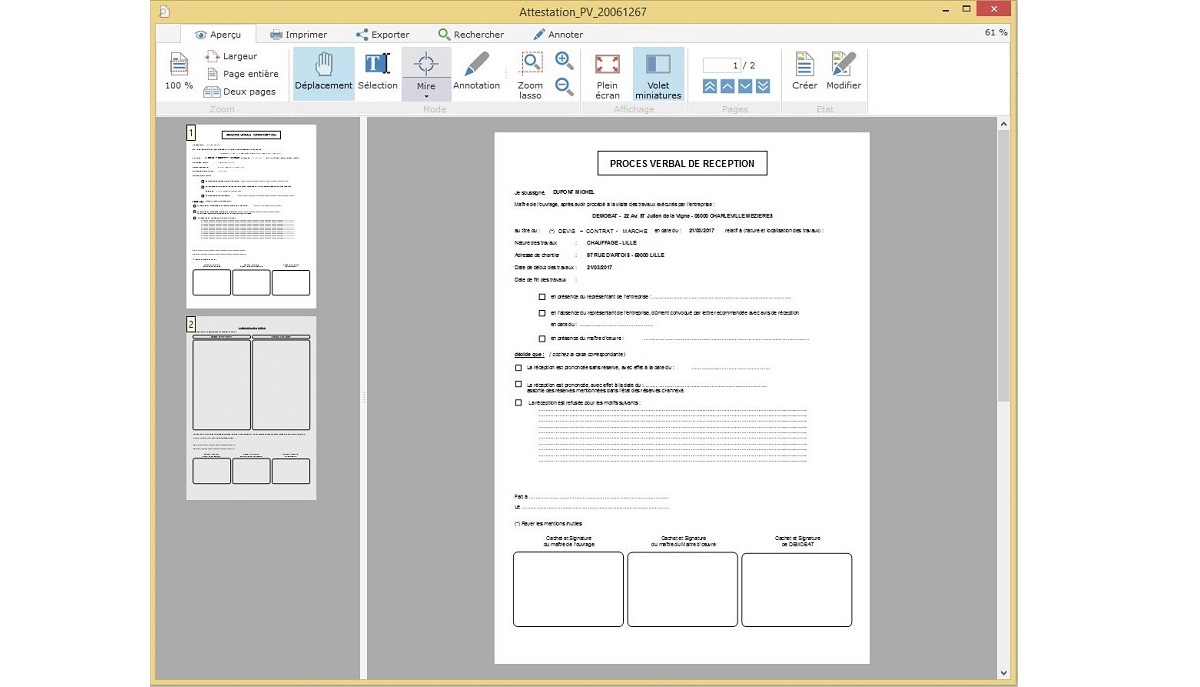
Task: Choose Page entière zoom option
Action: pyautogui.click(x=241, y=74)
